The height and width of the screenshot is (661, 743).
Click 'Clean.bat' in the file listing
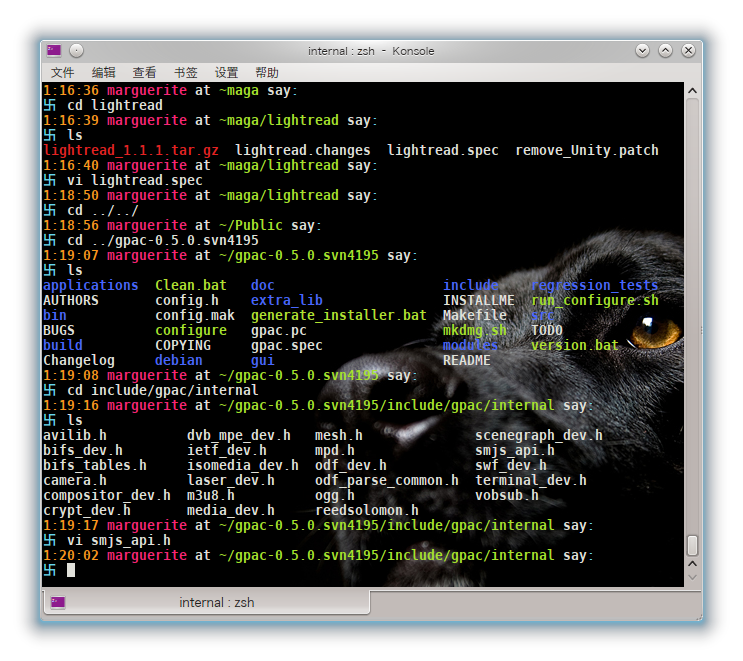(x=191, y=285)
